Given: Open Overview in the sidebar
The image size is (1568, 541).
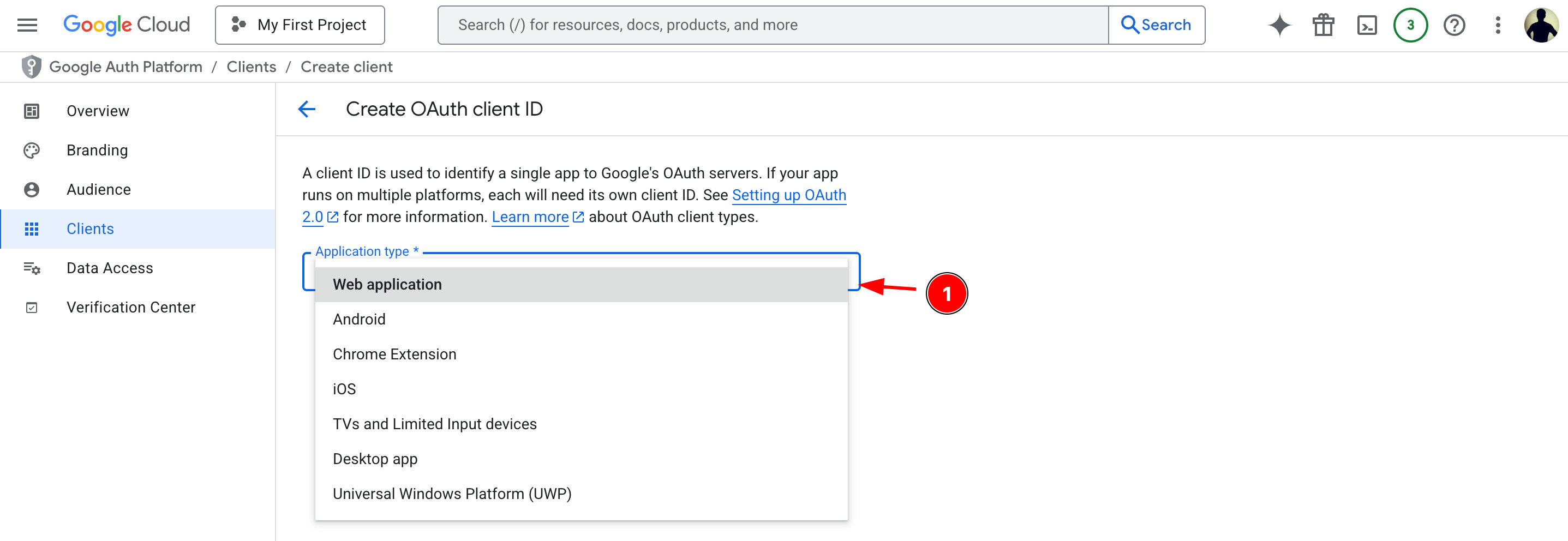Looking at the screenshot, I should click(x=137, y=111).
